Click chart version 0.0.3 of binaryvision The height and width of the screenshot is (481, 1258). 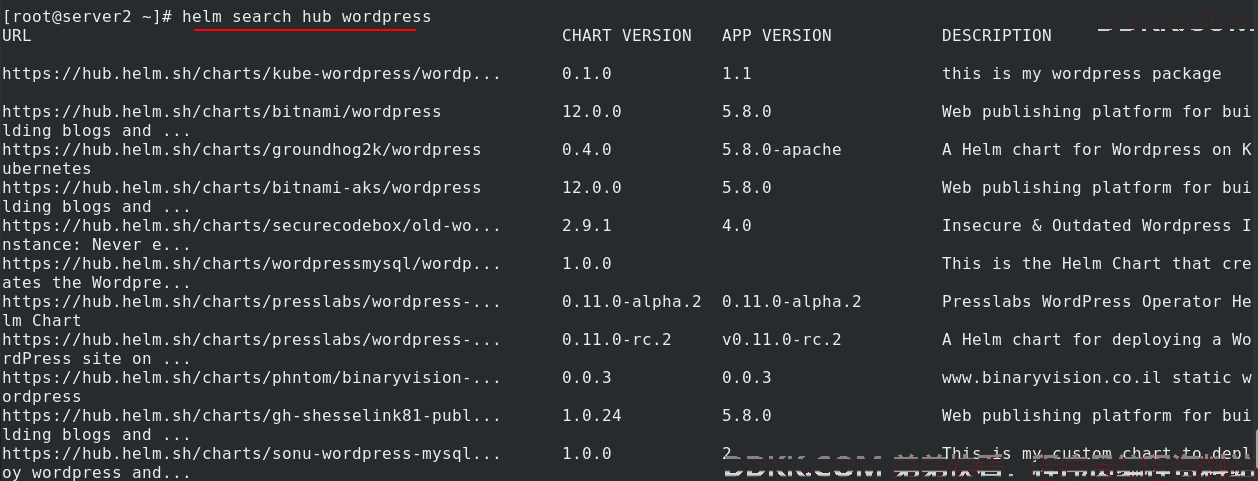587,377
